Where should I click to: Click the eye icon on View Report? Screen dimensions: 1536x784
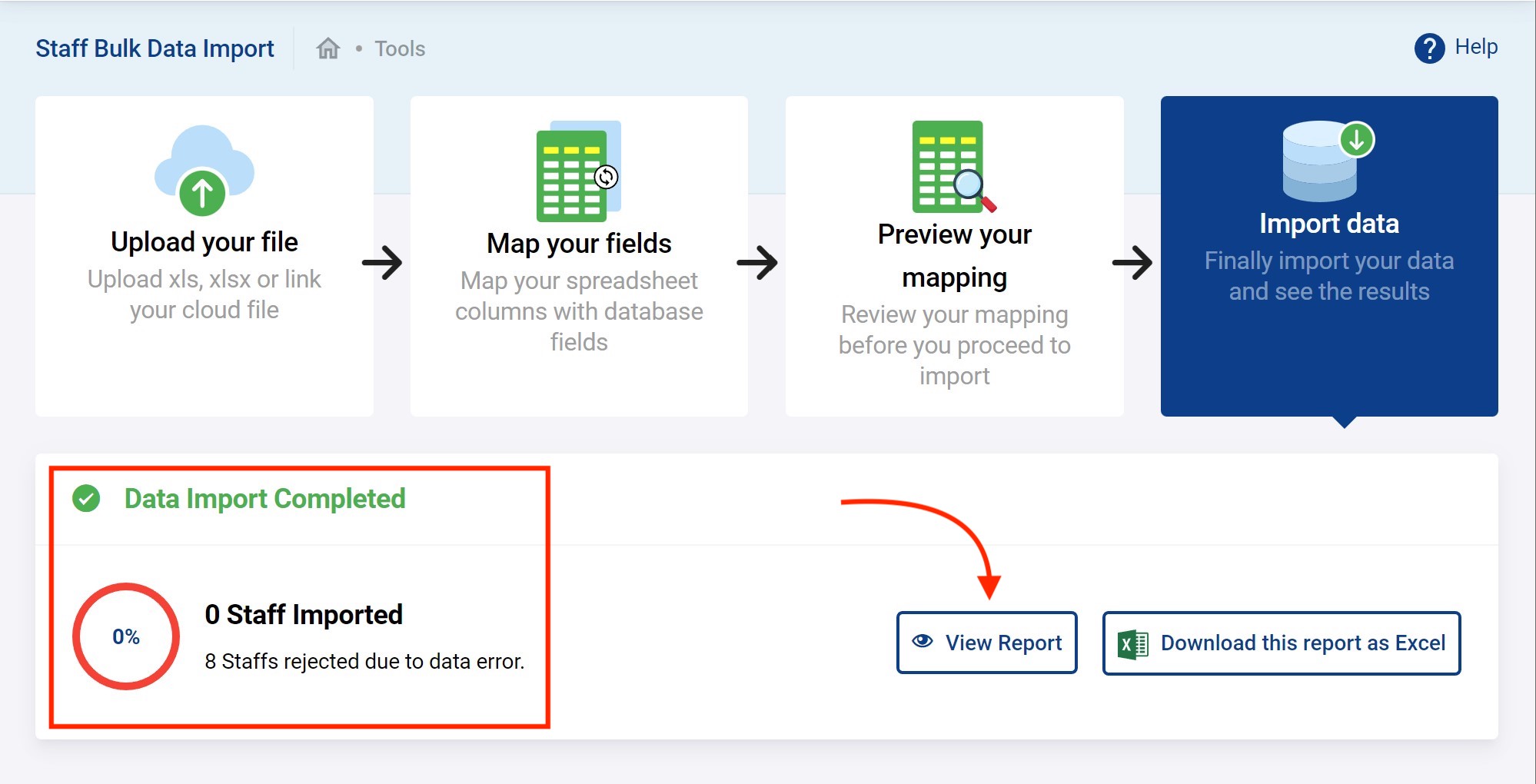click(923, 642)
